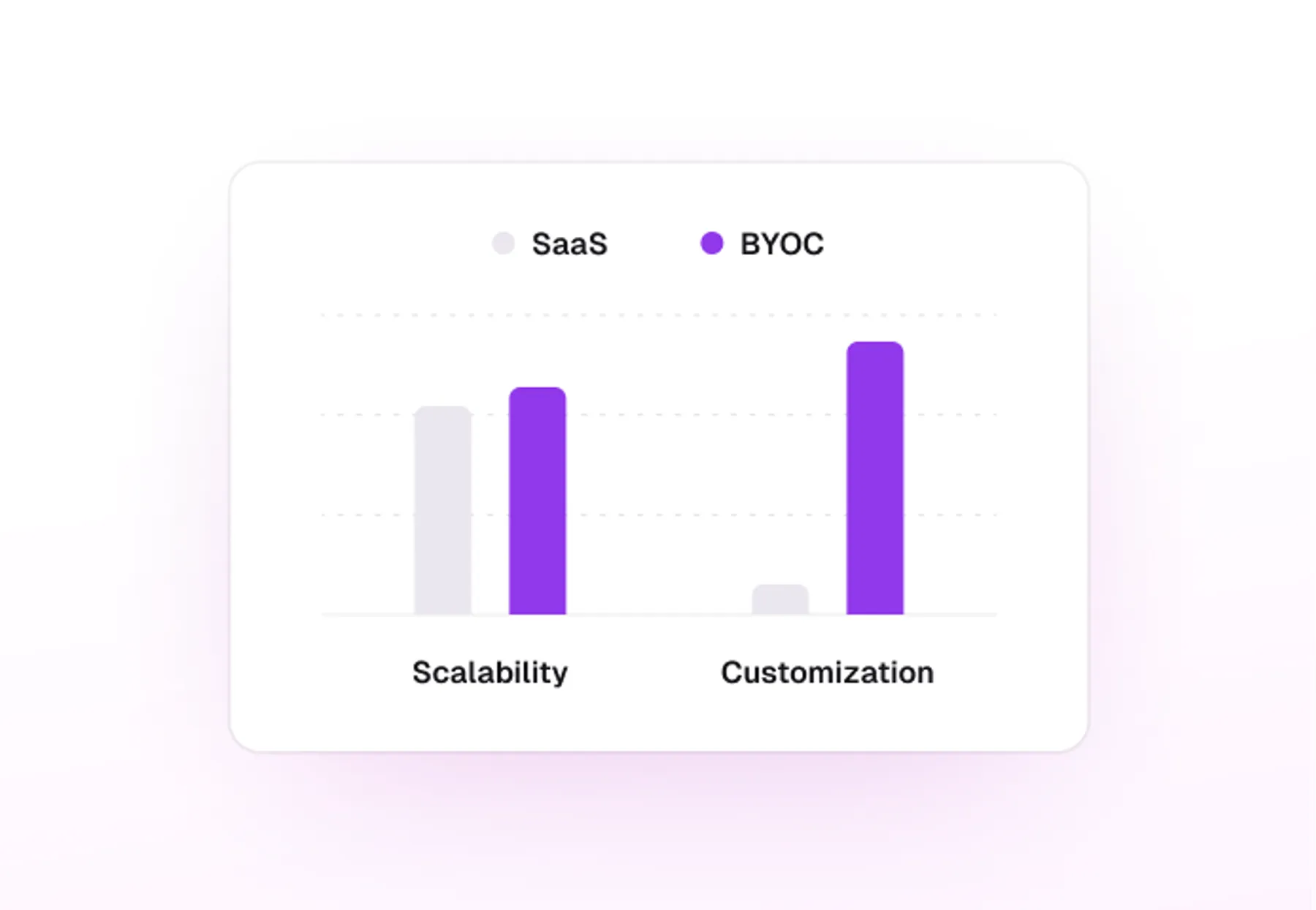Click the top dotted gridline
1316x910 pixels.
pos(659,315)
